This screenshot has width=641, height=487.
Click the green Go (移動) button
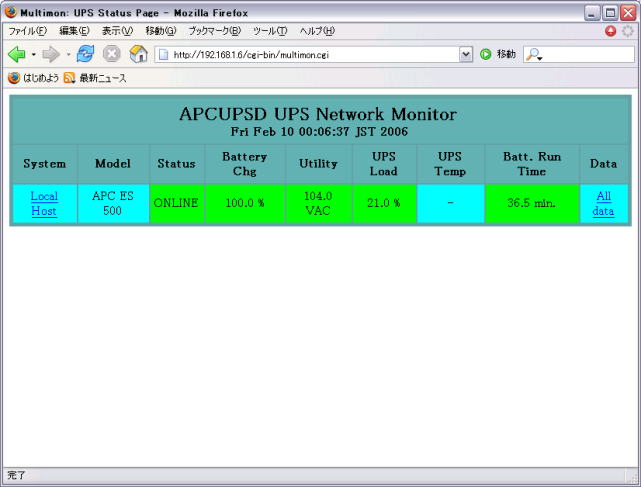pos(498,54)
